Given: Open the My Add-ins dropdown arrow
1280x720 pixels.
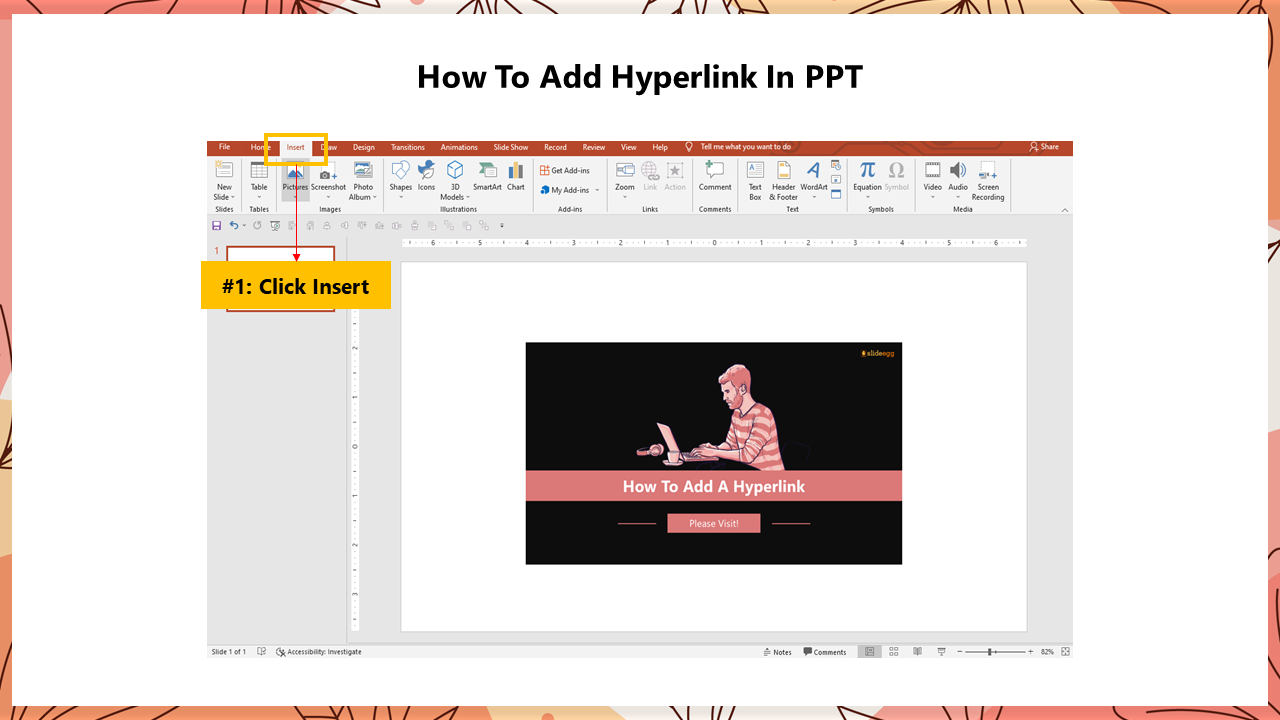Looking at the screenshot, I should pyautogui.click(x=597, y=190).
